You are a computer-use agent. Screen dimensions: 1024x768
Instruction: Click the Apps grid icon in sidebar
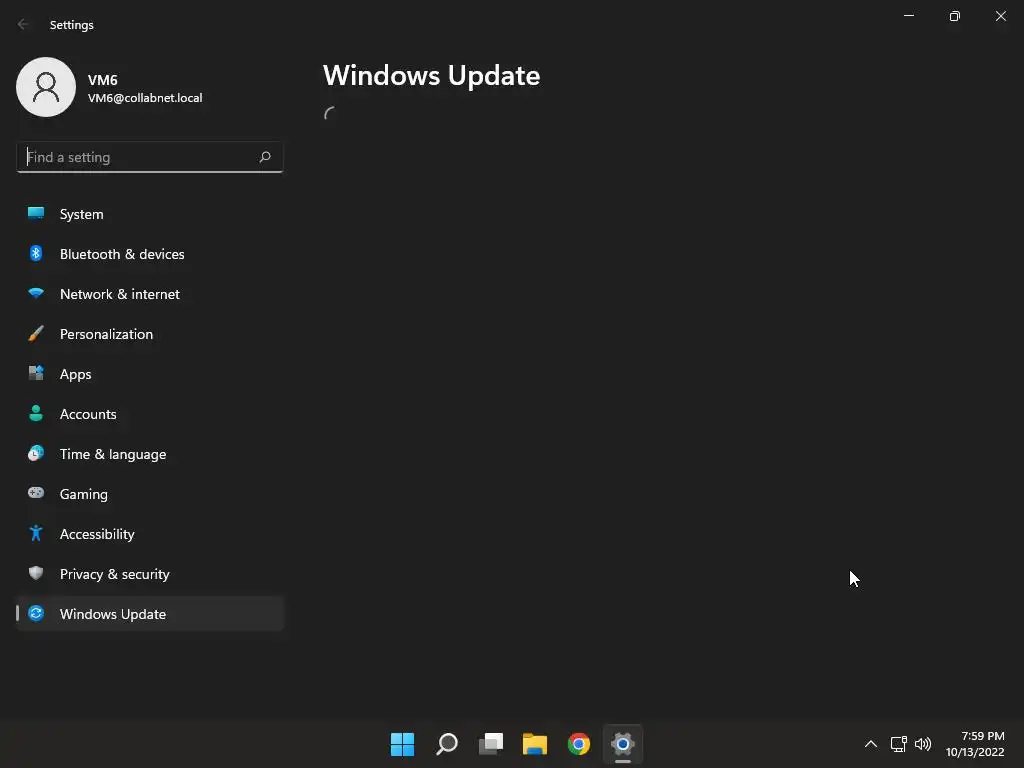coord(36,374)
